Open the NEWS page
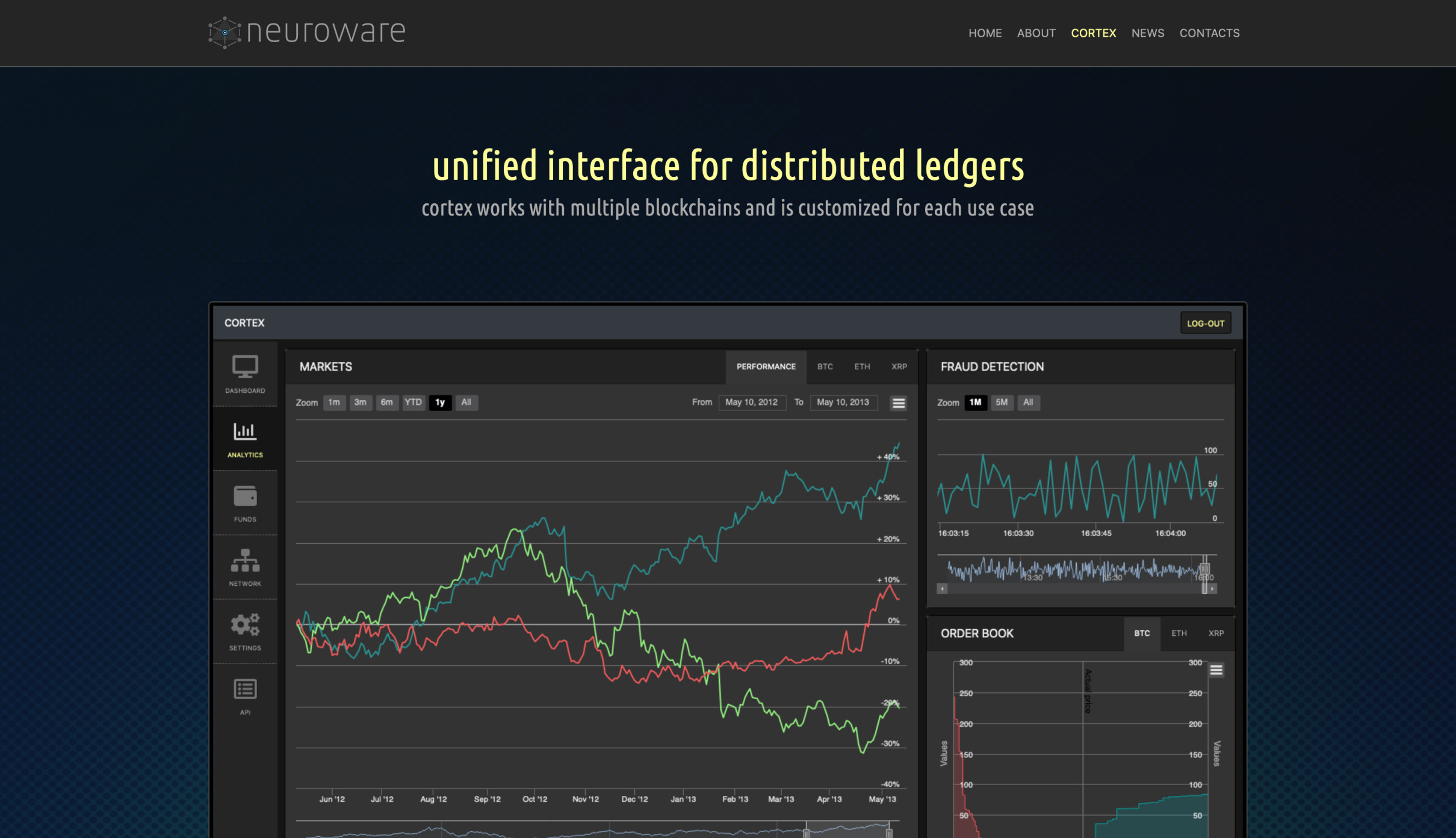The image size is (1456, 838). (1147, 33)
